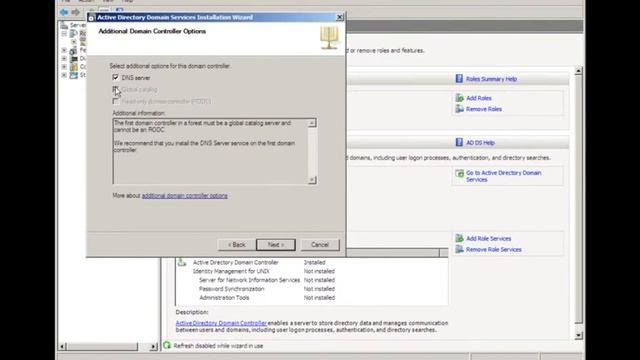640x360 pixels.
Task: Click the Additional information box scroll up arrow
Action: 312,123
